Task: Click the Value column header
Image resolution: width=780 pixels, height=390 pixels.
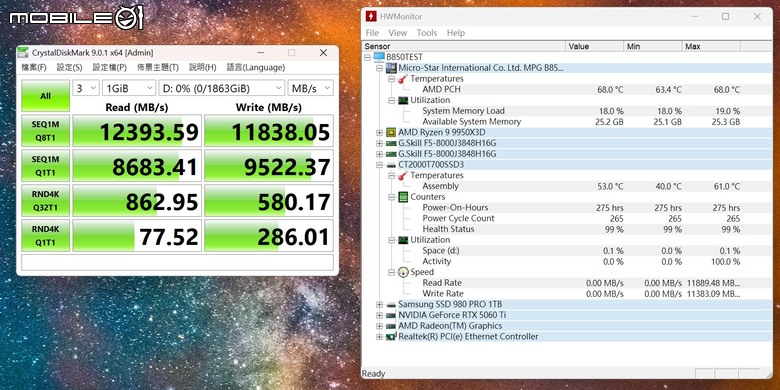Action: (595, 46)
